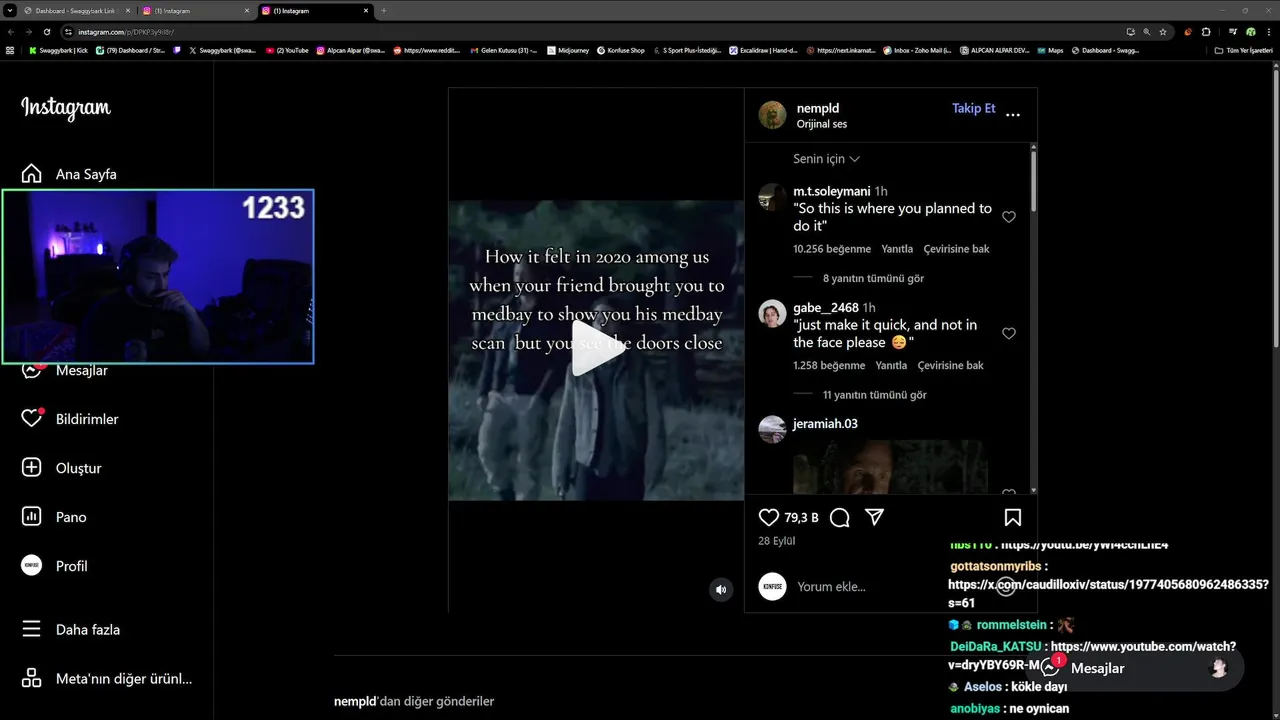This screenshot has width=1280, height=720.
Task: Save post with bookmark icon
Action: click(x=1012, y=517)
